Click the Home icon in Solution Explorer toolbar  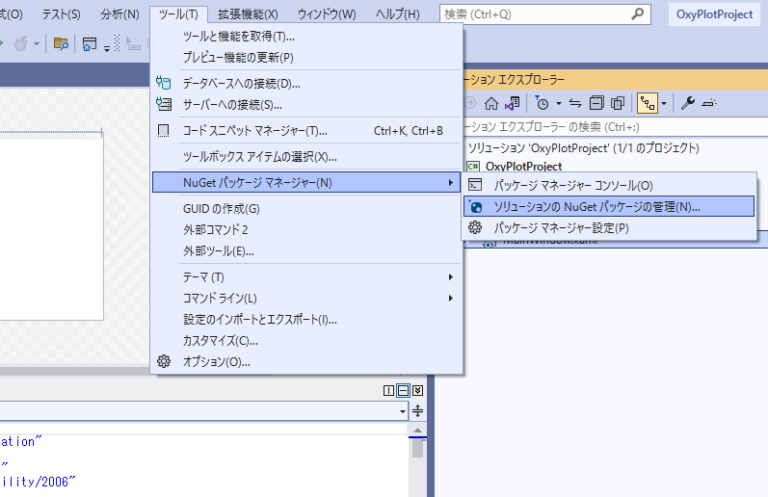491,103
